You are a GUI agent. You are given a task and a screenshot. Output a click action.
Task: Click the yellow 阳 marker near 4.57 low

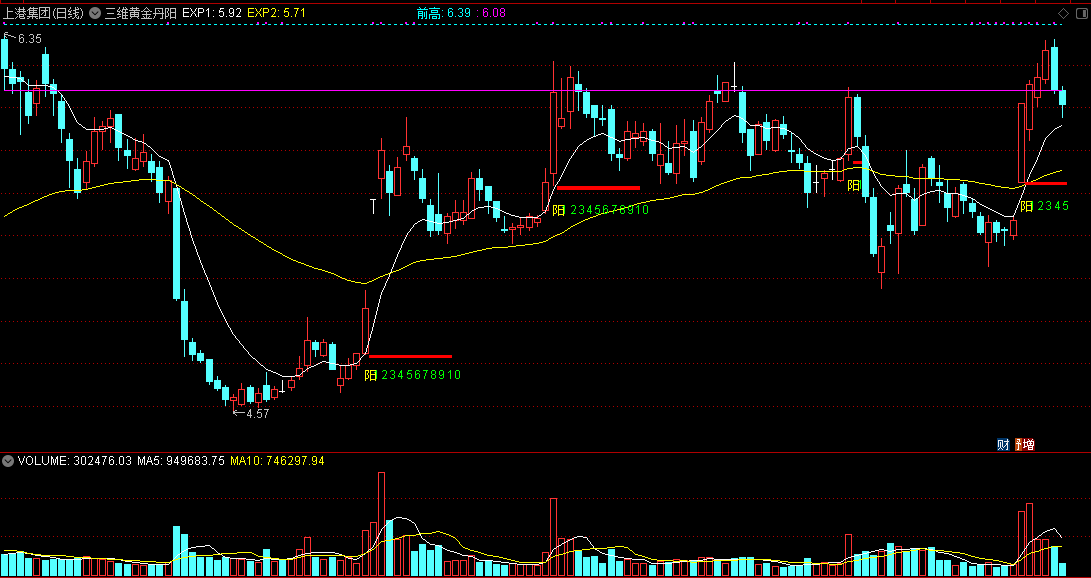click(x=371, y=376)
